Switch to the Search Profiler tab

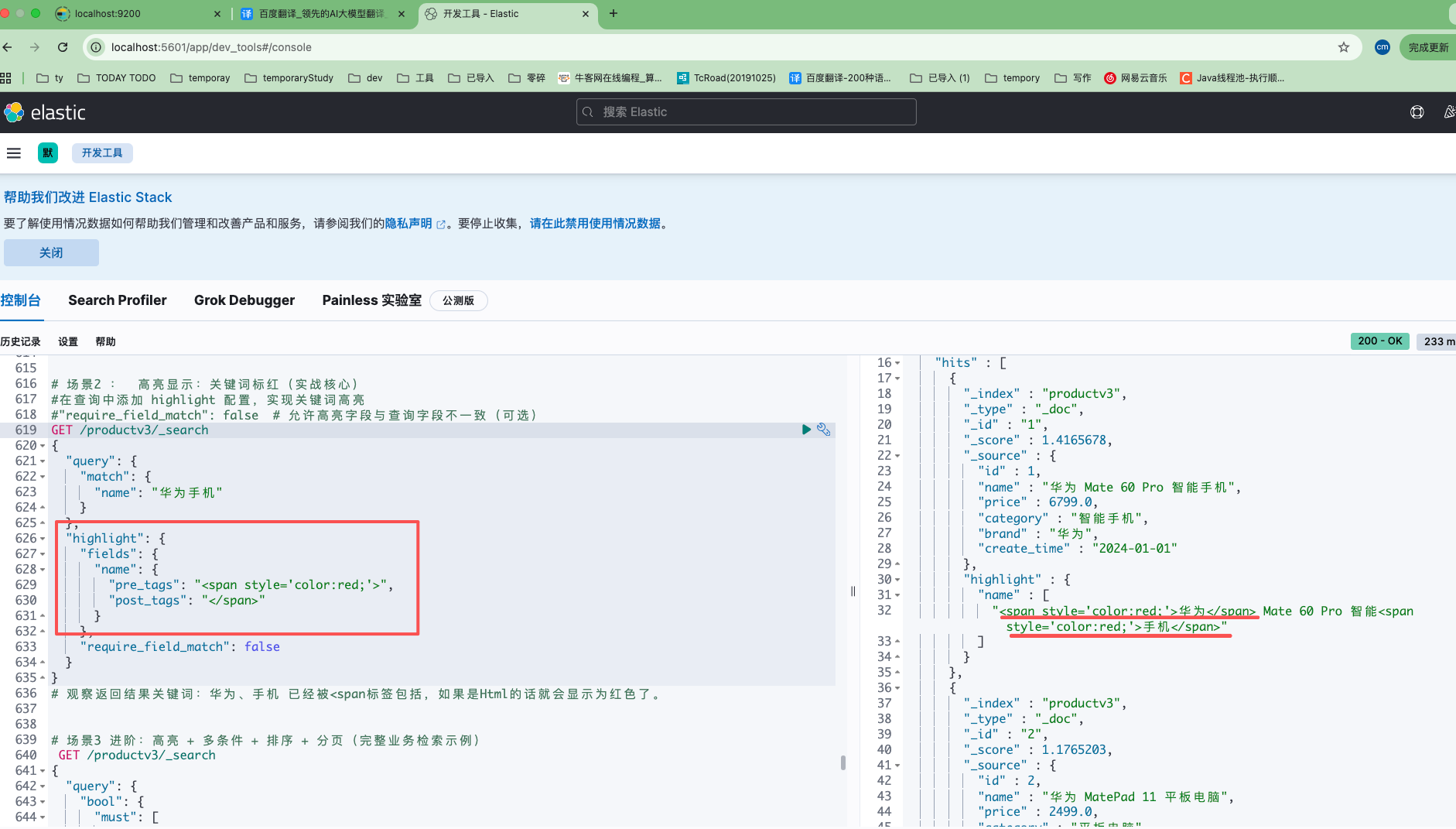coord(118,300)
